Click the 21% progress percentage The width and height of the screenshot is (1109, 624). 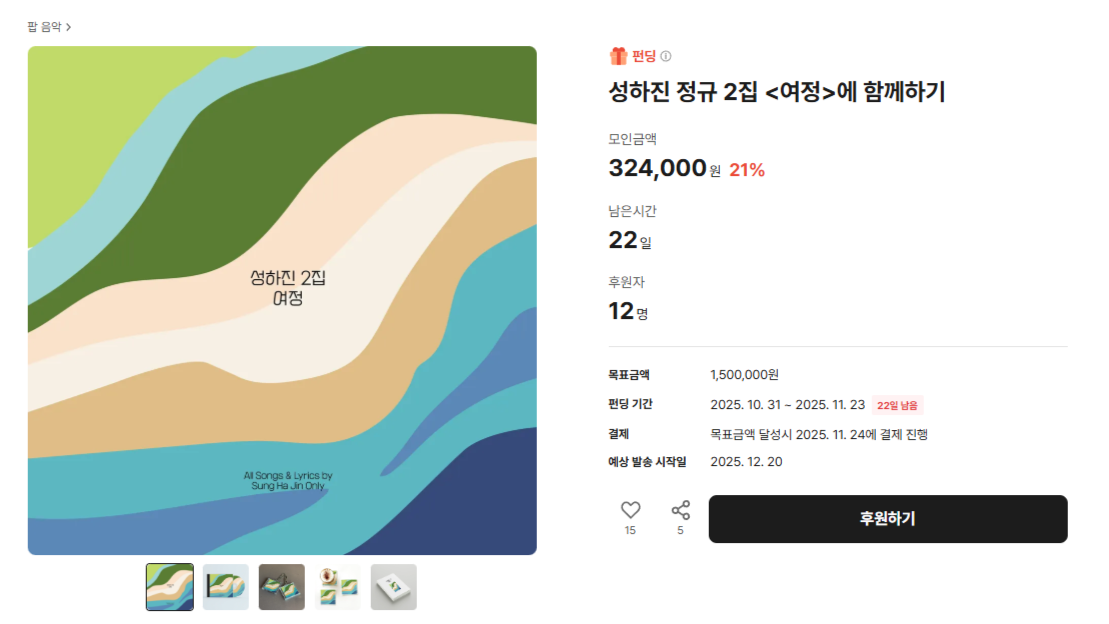tap(747, 170)
